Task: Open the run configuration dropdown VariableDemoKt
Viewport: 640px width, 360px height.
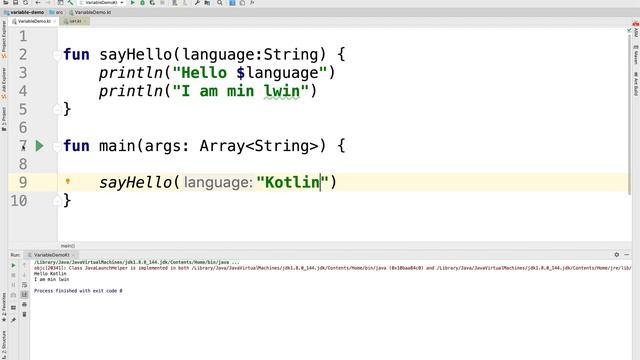Action: [101, 2]
